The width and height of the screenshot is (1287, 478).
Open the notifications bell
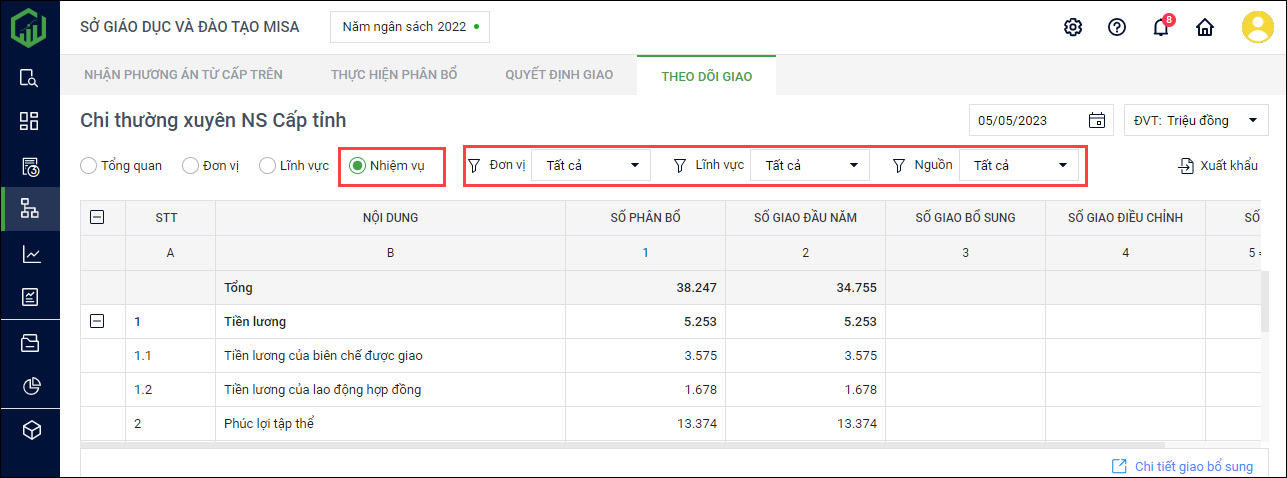tap(1161, 27)
